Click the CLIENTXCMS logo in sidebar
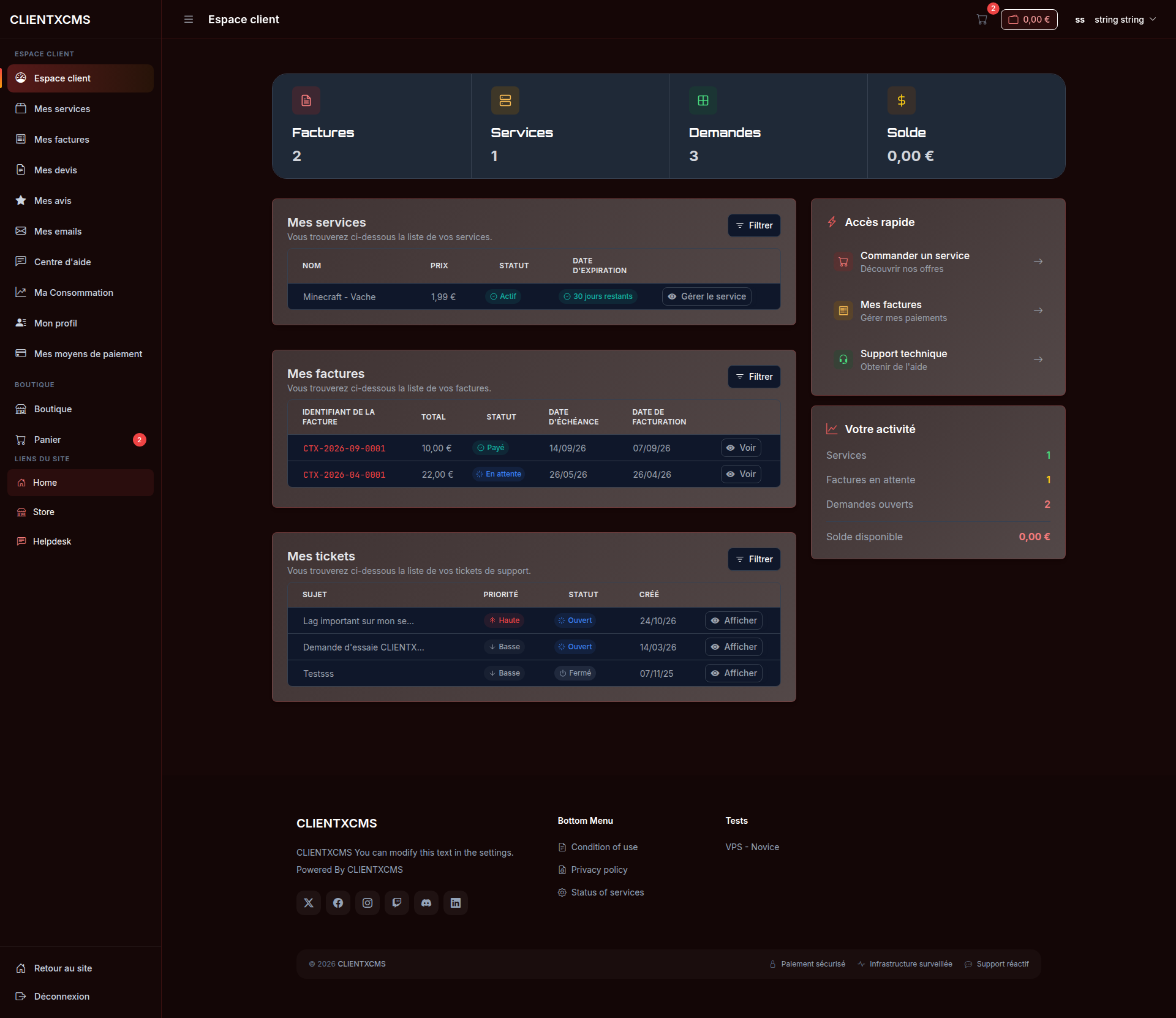Viewport: 1176px width, 1018px height. (50, 20)
